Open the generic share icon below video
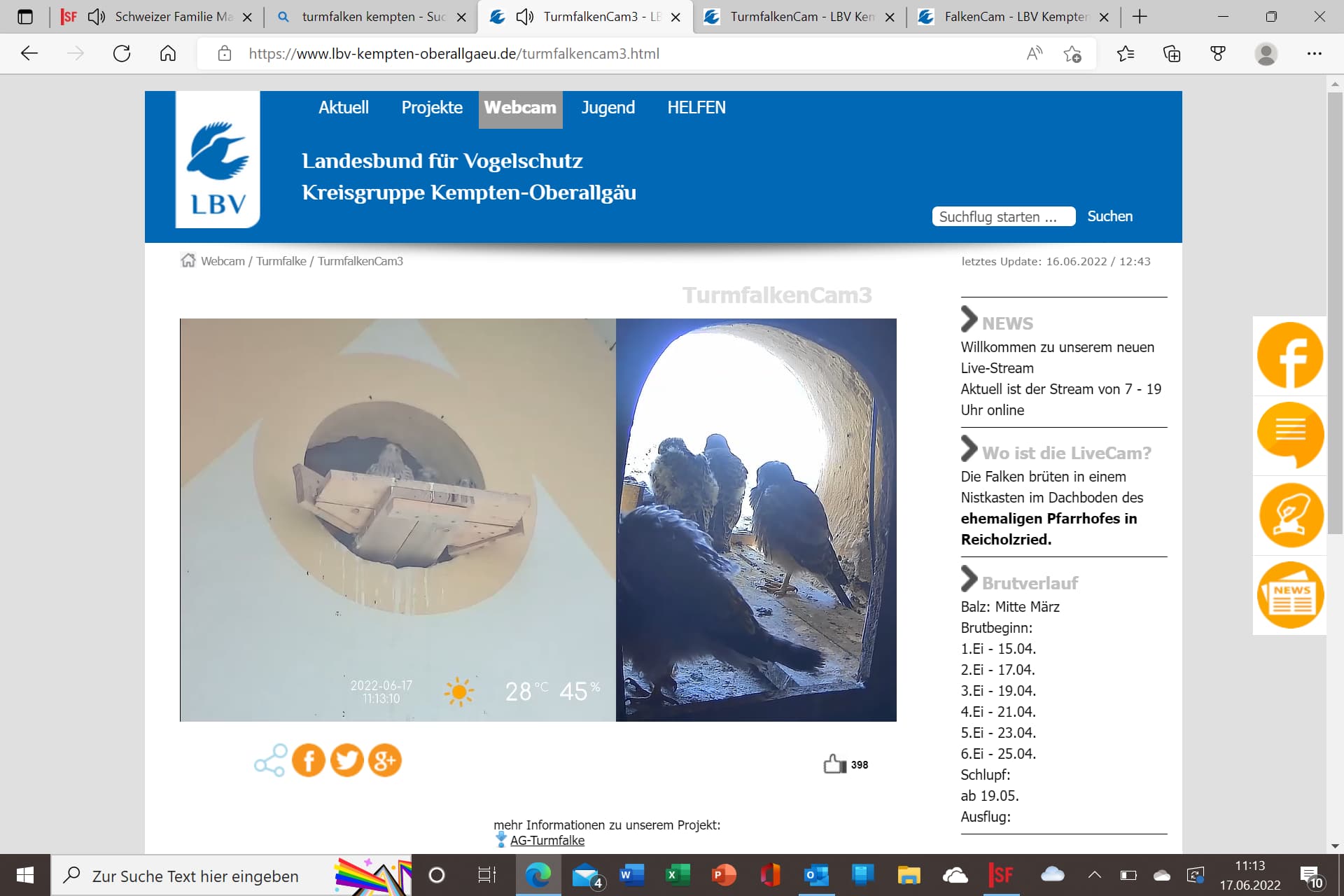 (x=270, y=760)
